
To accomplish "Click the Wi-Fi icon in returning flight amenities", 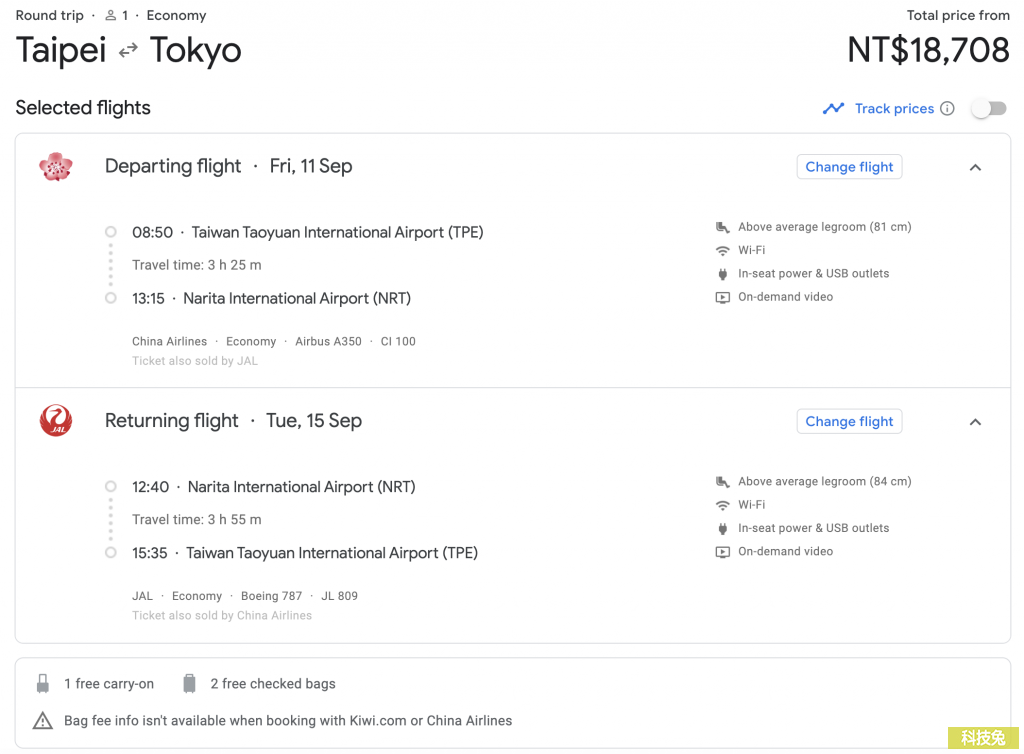I will click(x=722, y=505).
